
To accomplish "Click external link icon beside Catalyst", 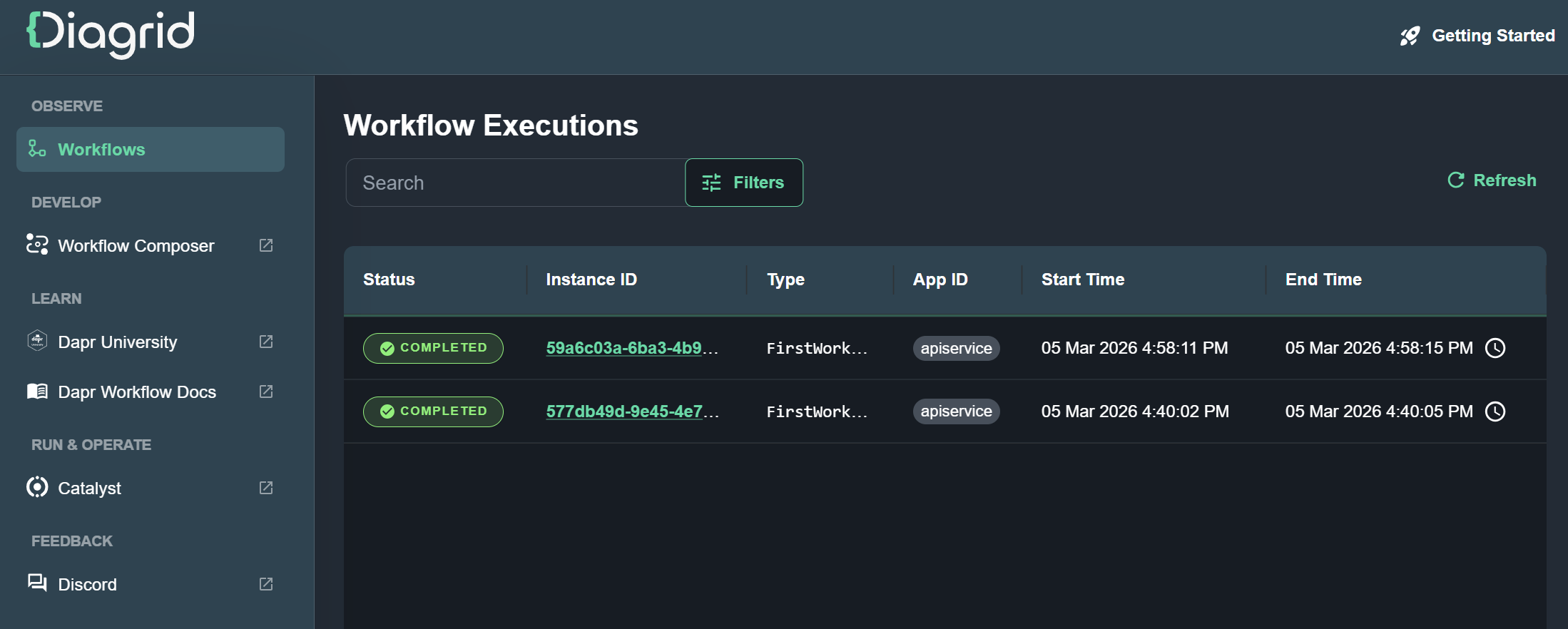I will (266, 488).
